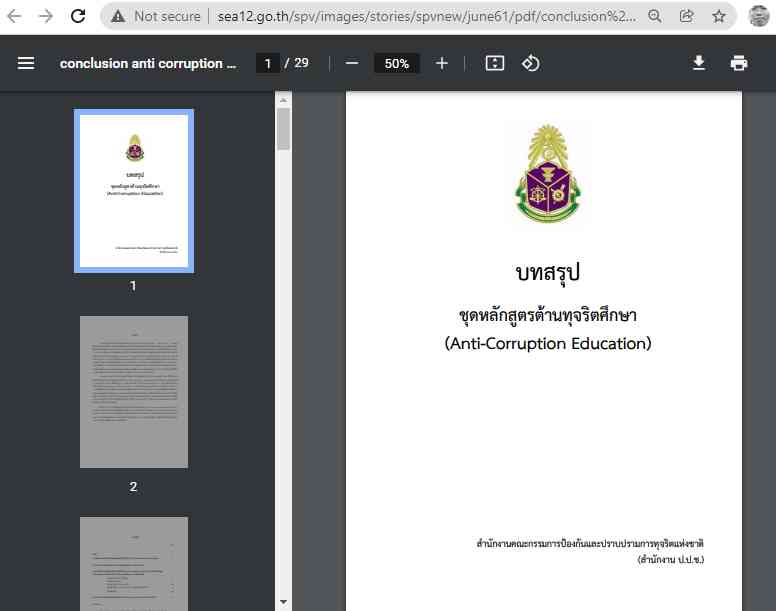This screenshot has width=776, height=611.
Task: Click the 50% zoom level field
Action: [397, 63]
